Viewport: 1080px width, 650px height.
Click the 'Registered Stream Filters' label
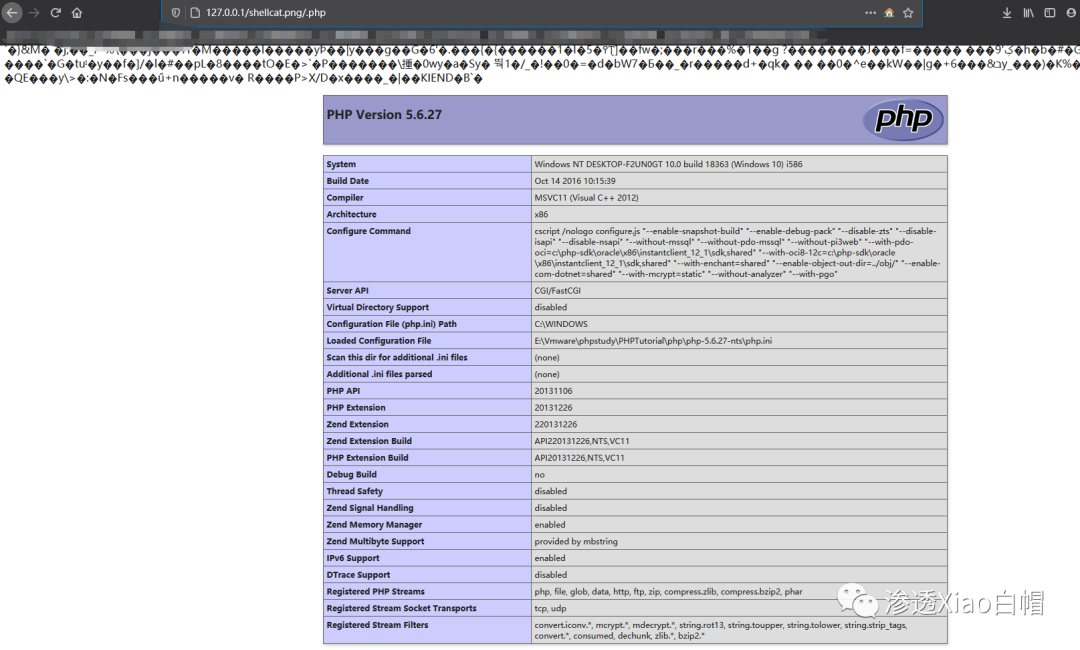pyautogui.click(x=377, y=625)
